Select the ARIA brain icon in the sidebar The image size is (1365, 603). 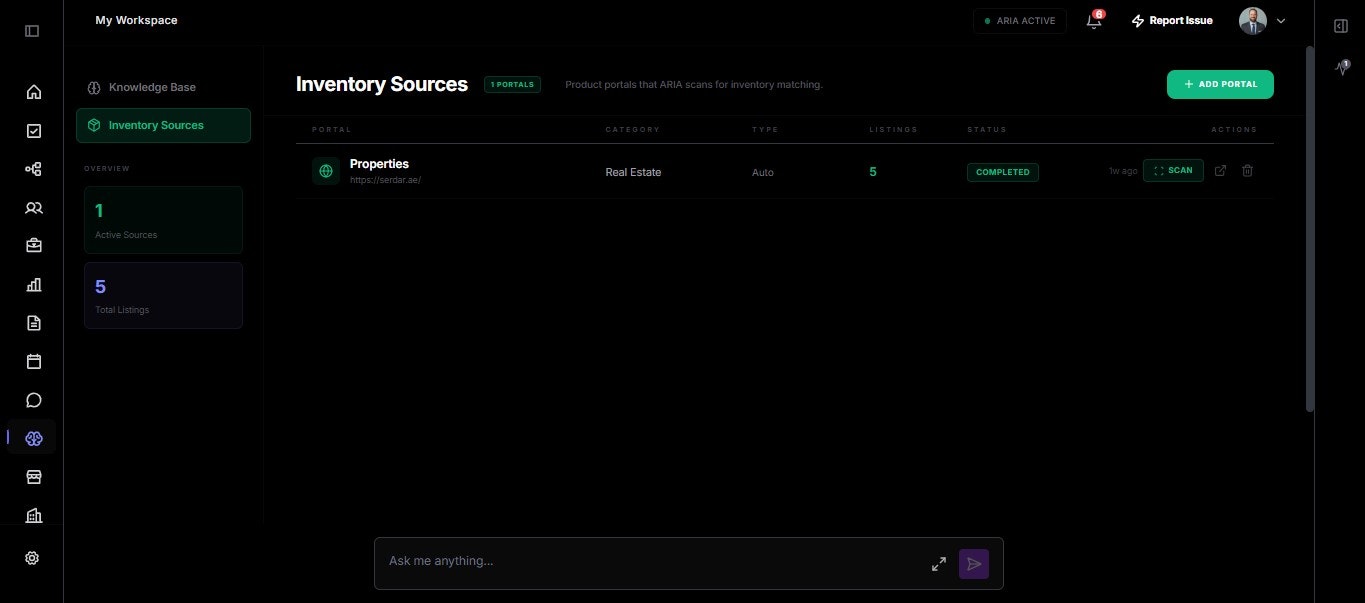point(33,438)
